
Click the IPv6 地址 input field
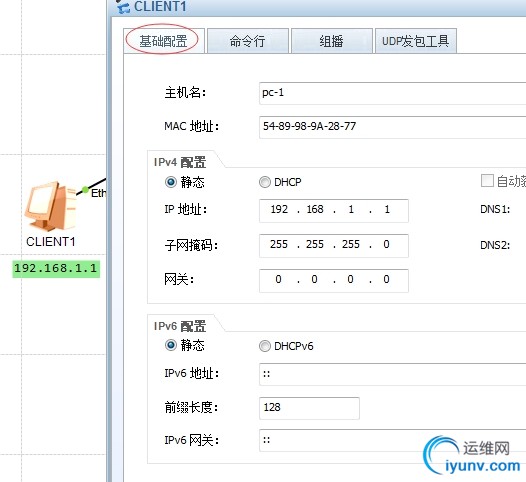tap(392, 374)
